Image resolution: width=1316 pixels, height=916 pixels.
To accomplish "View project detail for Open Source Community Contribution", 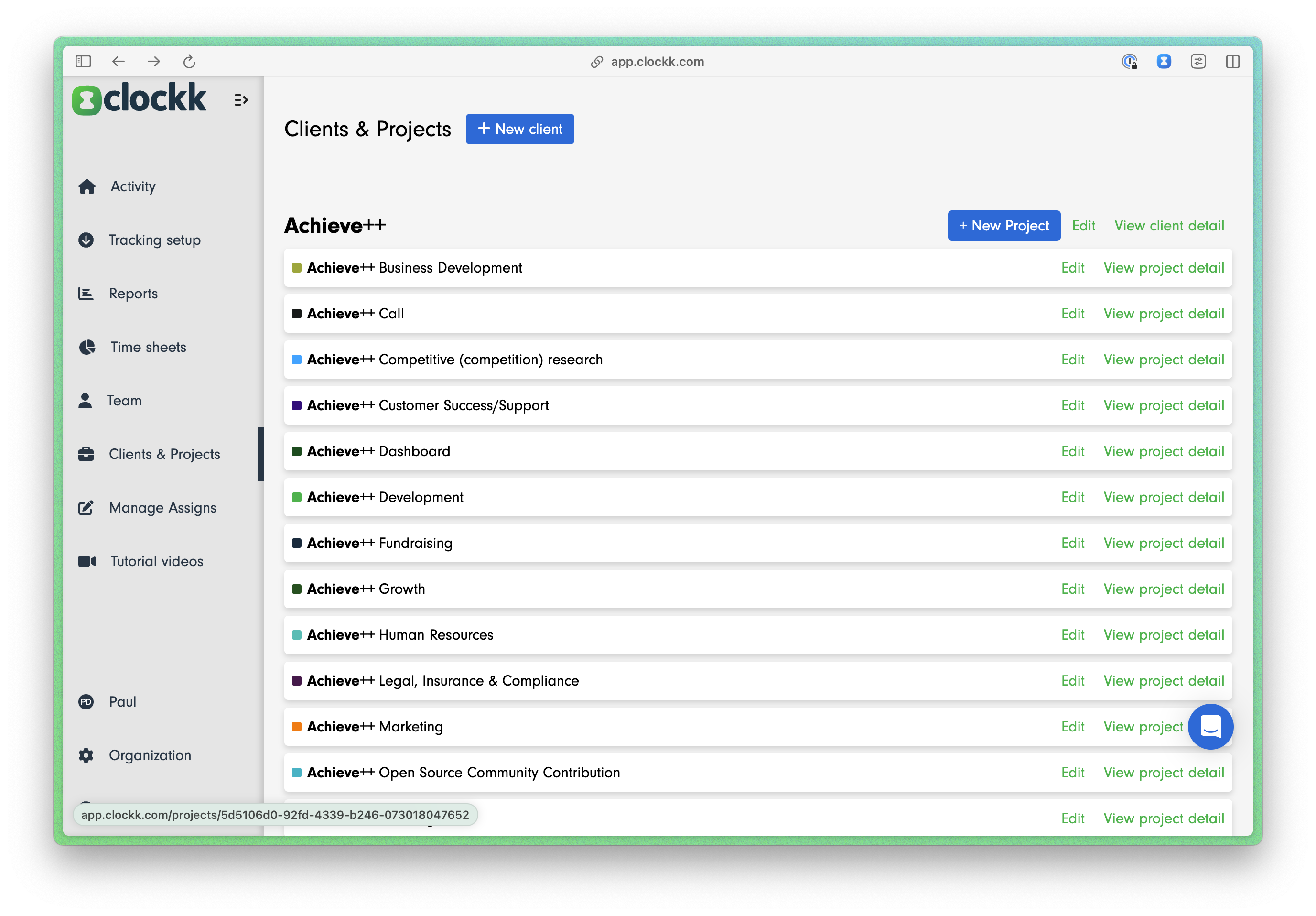I will pos(1164,773).
